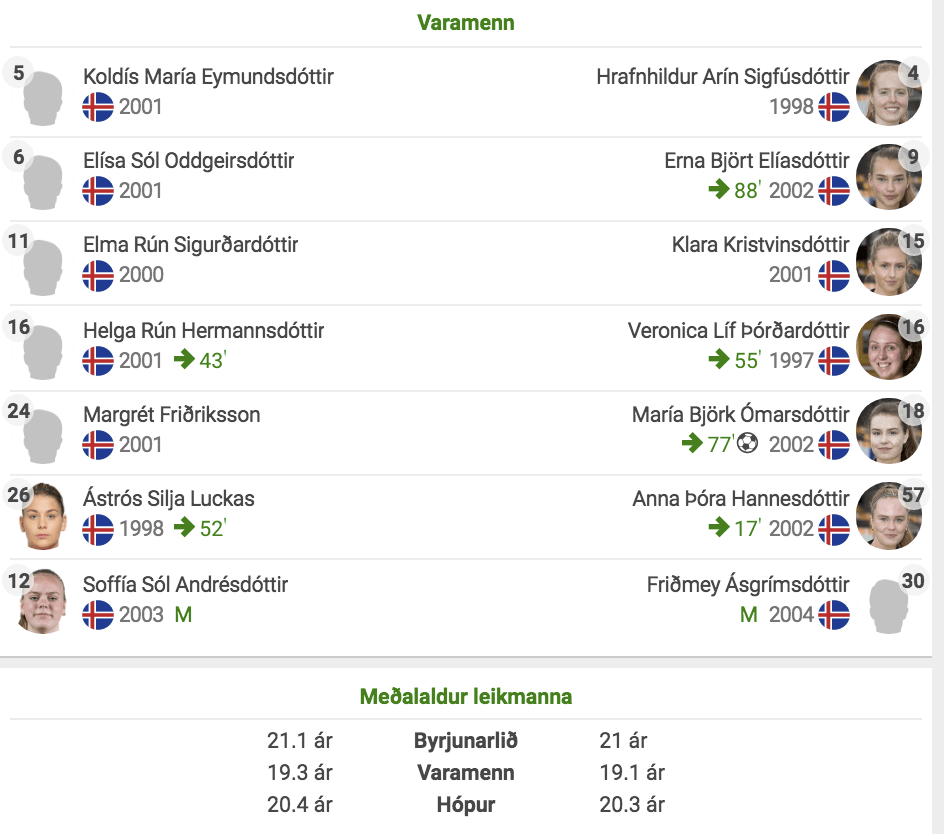This screenshot has width=944, height=834.
Task: Click the substitution arrow next to 43'
Action: click(184, 359)
